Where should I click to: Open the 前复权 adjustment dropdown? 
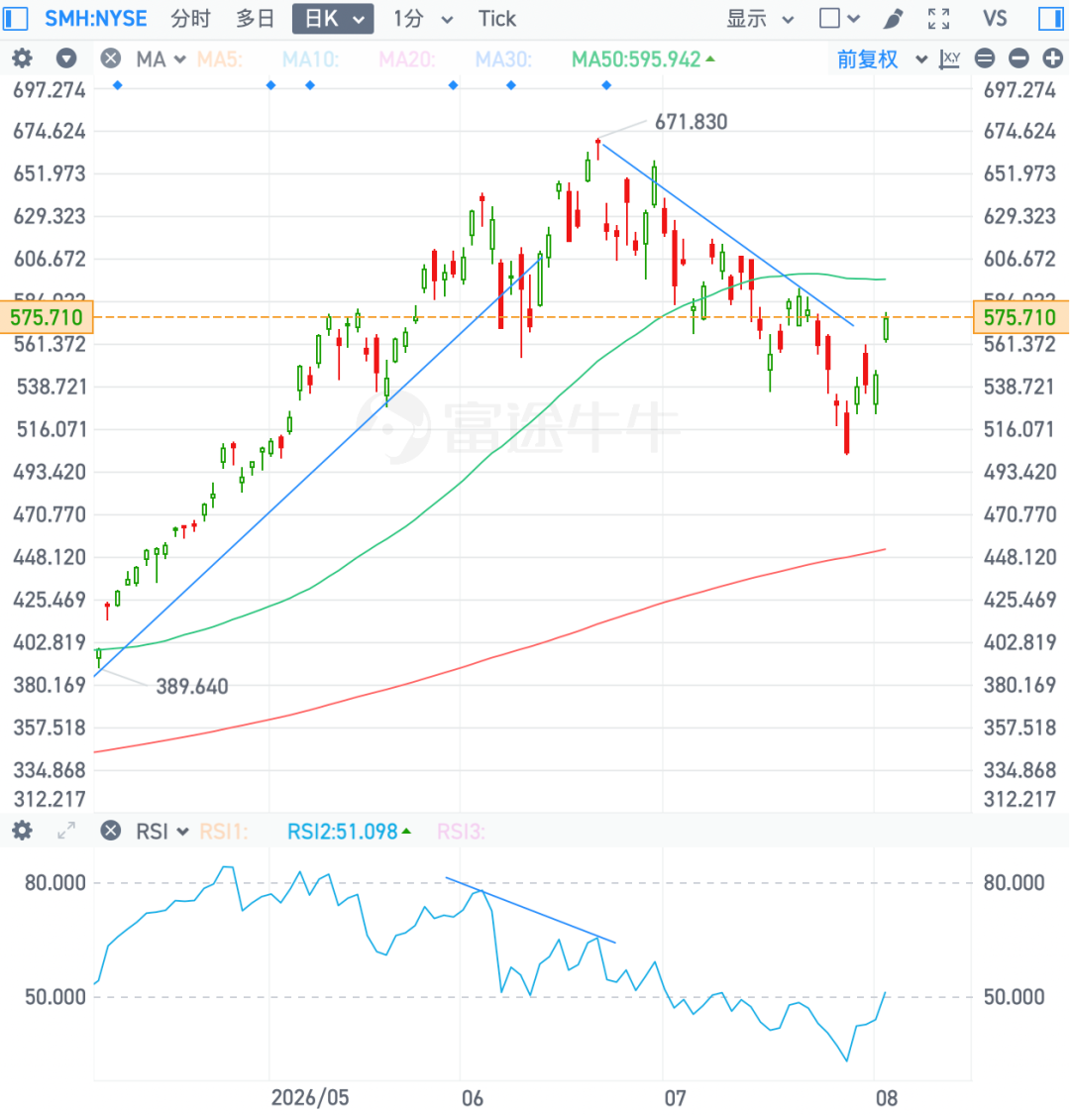[883, 58]
